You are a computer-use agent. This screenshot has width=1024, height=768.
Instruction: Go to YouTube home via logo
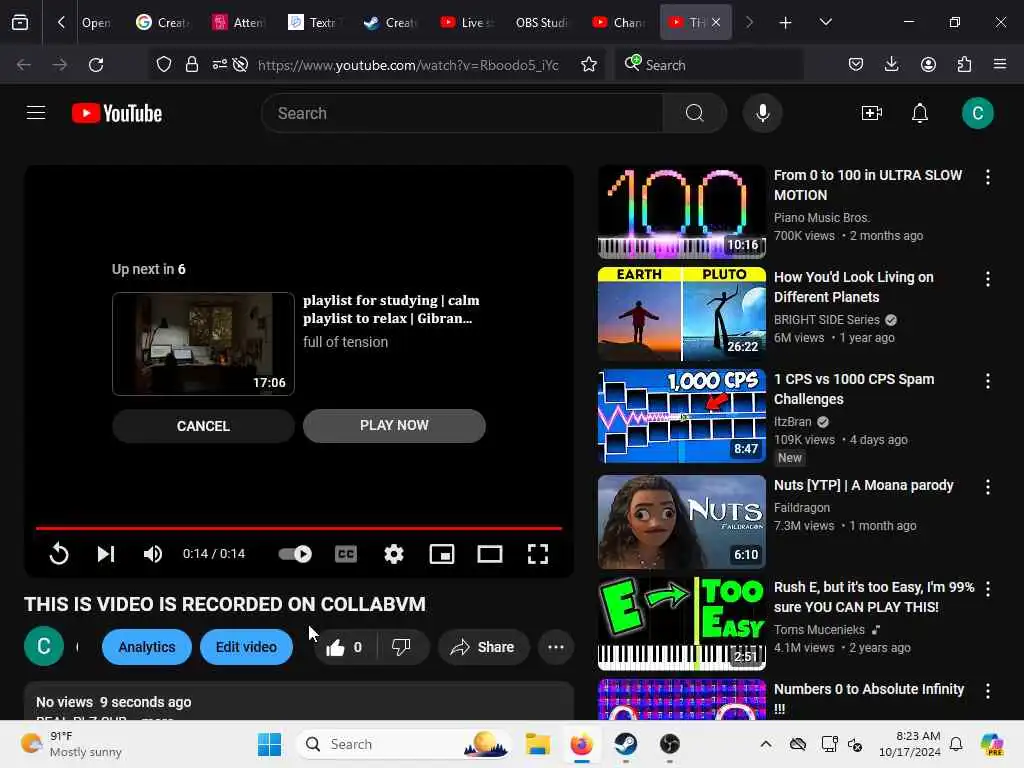point(117,113)
